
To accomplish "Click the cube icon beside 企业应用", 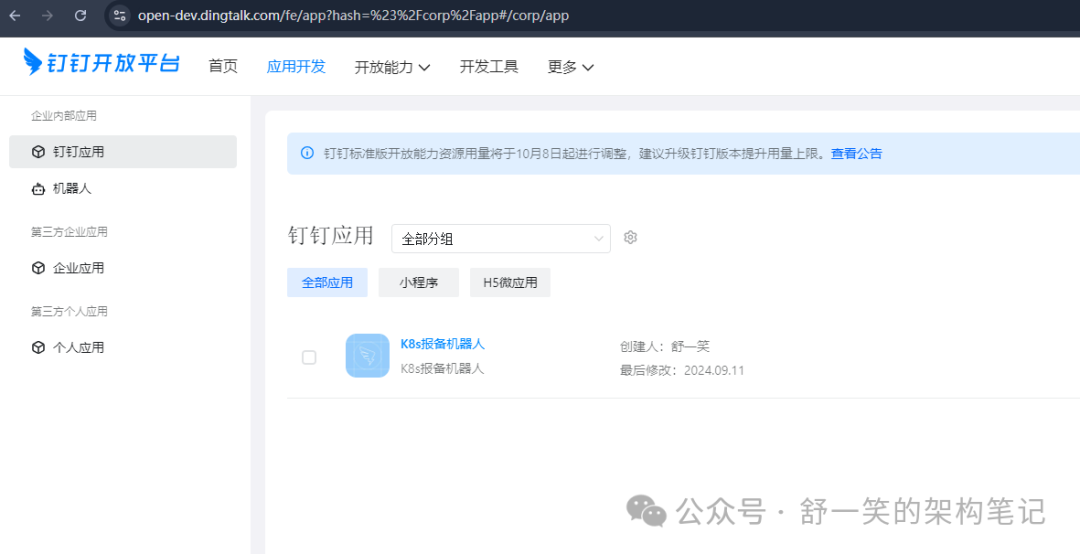I will 39,268.
